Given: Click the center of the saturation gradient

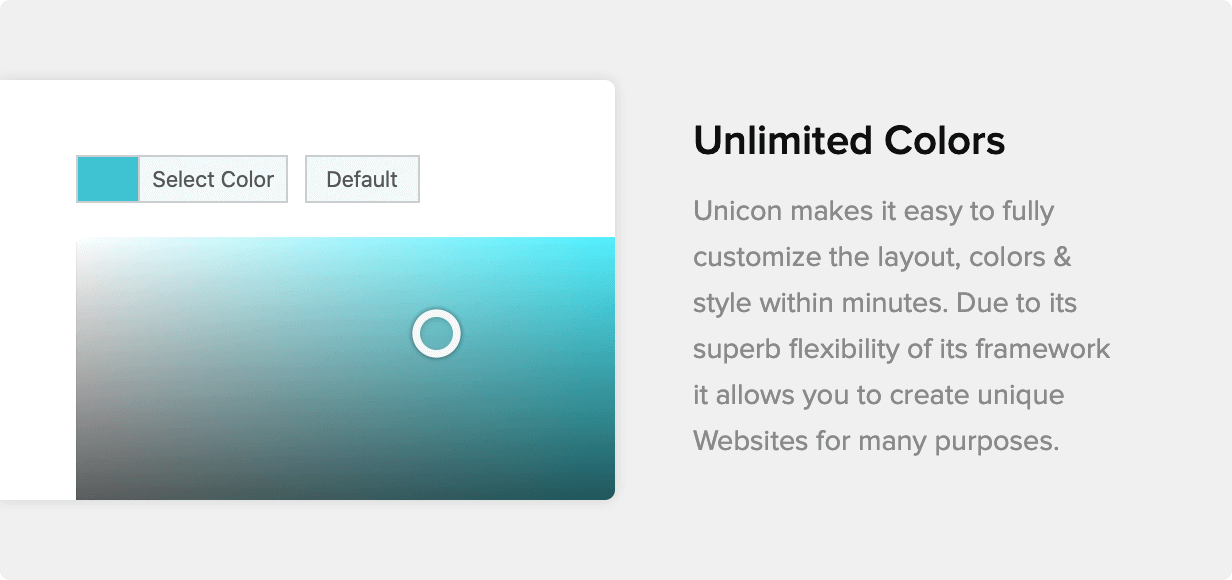Looking at the screenshot, I should tap(345, 368).
